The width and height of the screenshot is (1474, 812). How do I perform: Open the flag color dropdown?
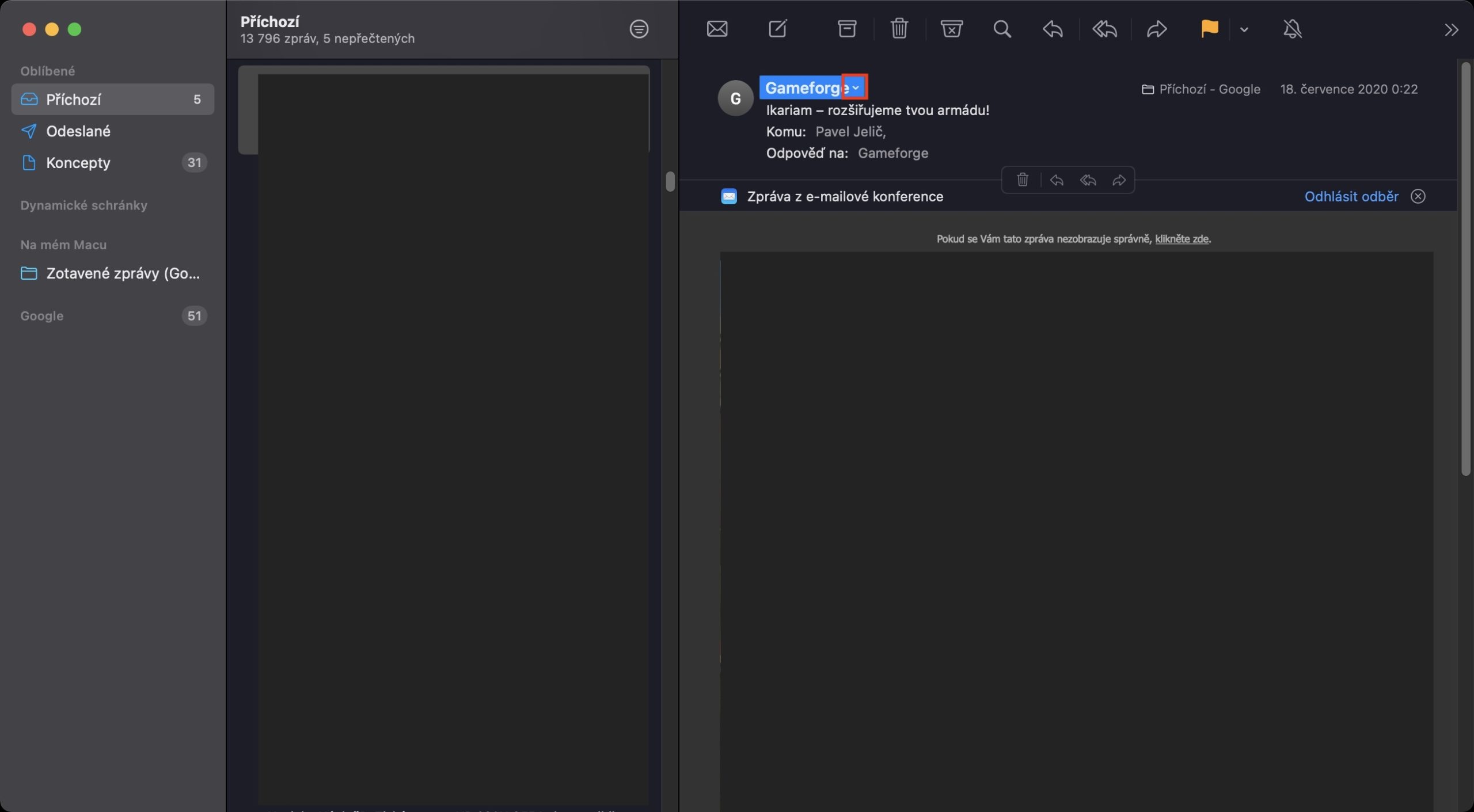(x=1244, y=29)
